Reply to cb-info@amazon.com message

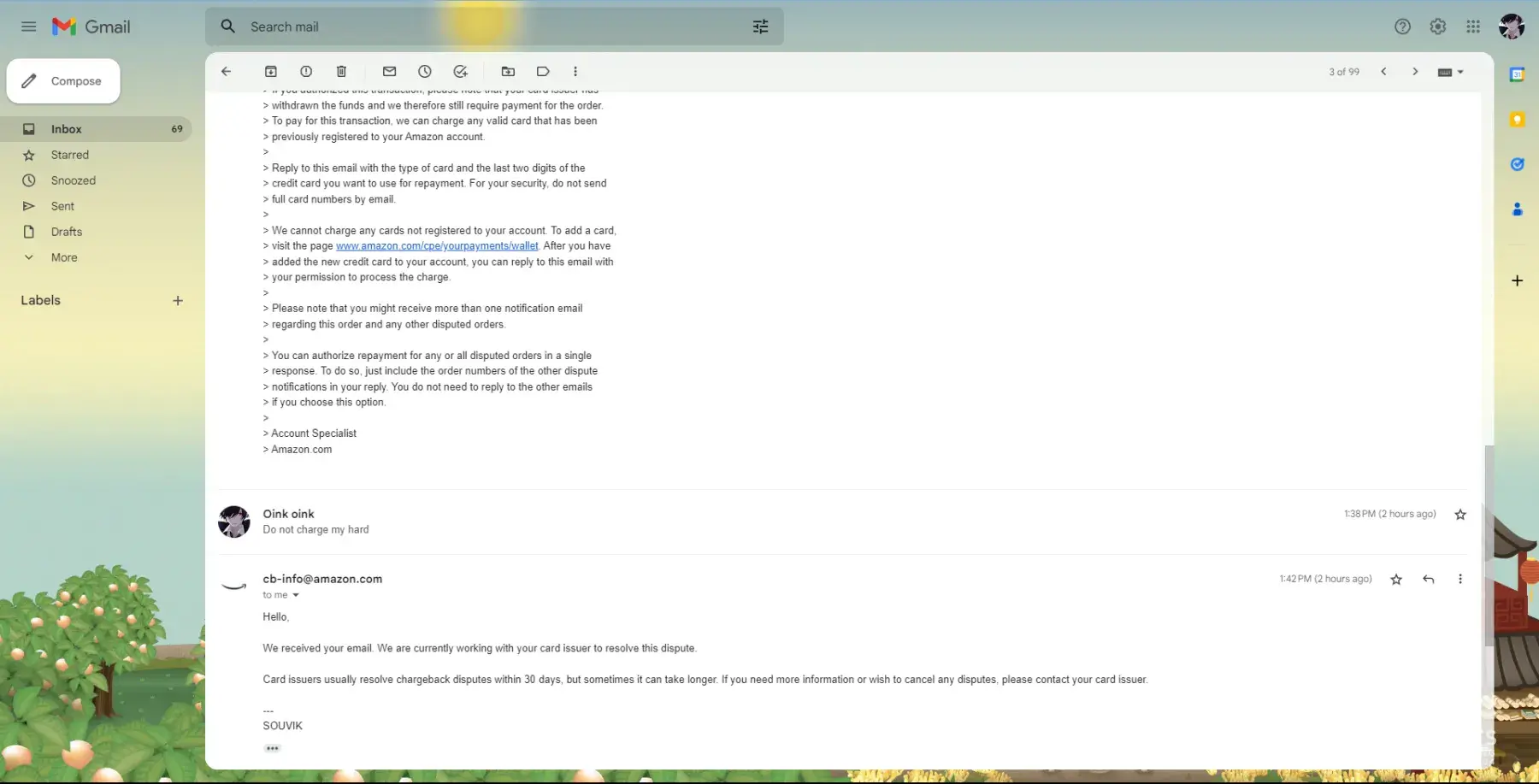pyautogui.click(x=1428, y=580)
